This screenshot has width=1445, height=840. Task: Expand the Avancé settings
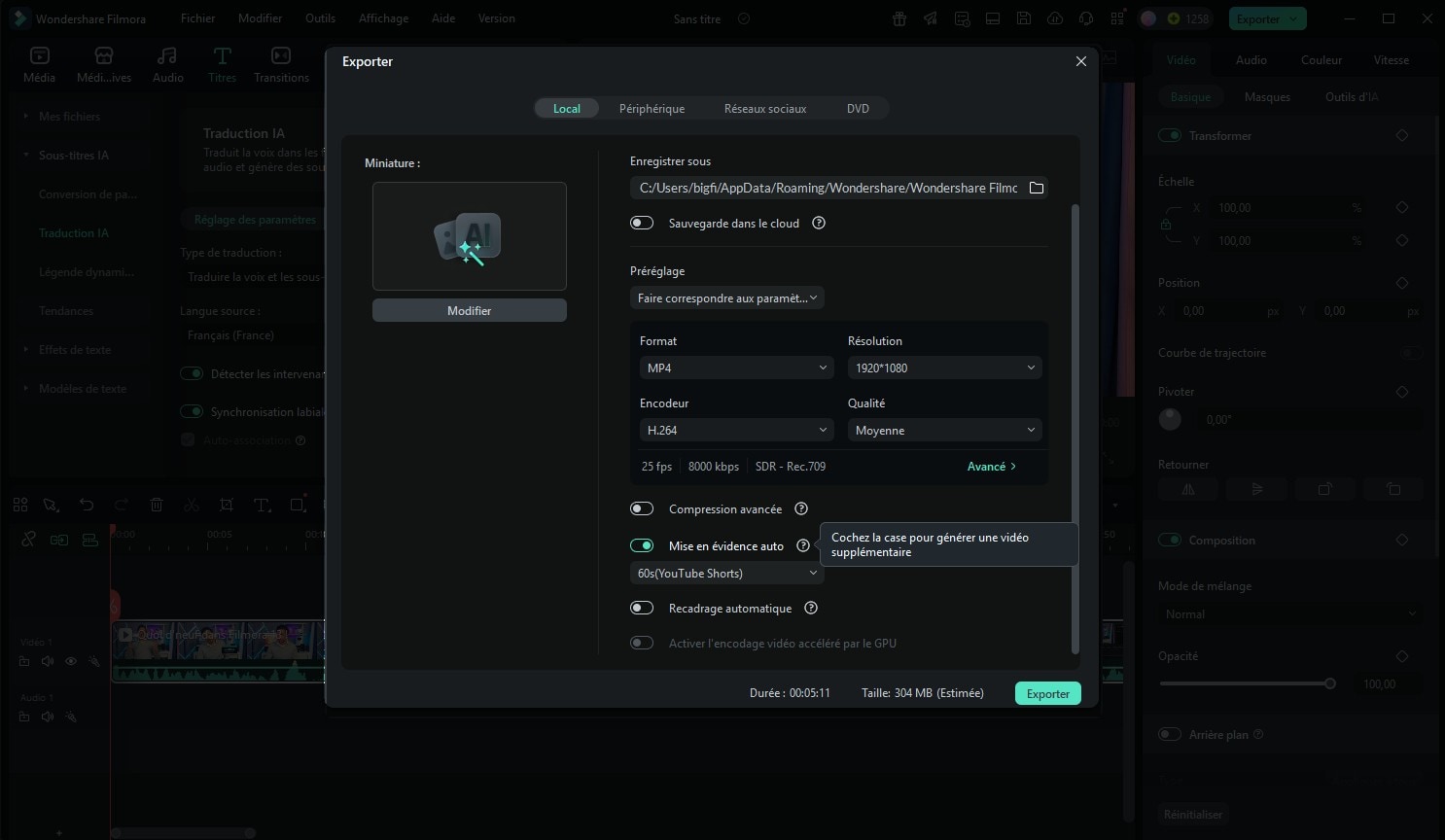click(x=991, y=467)
